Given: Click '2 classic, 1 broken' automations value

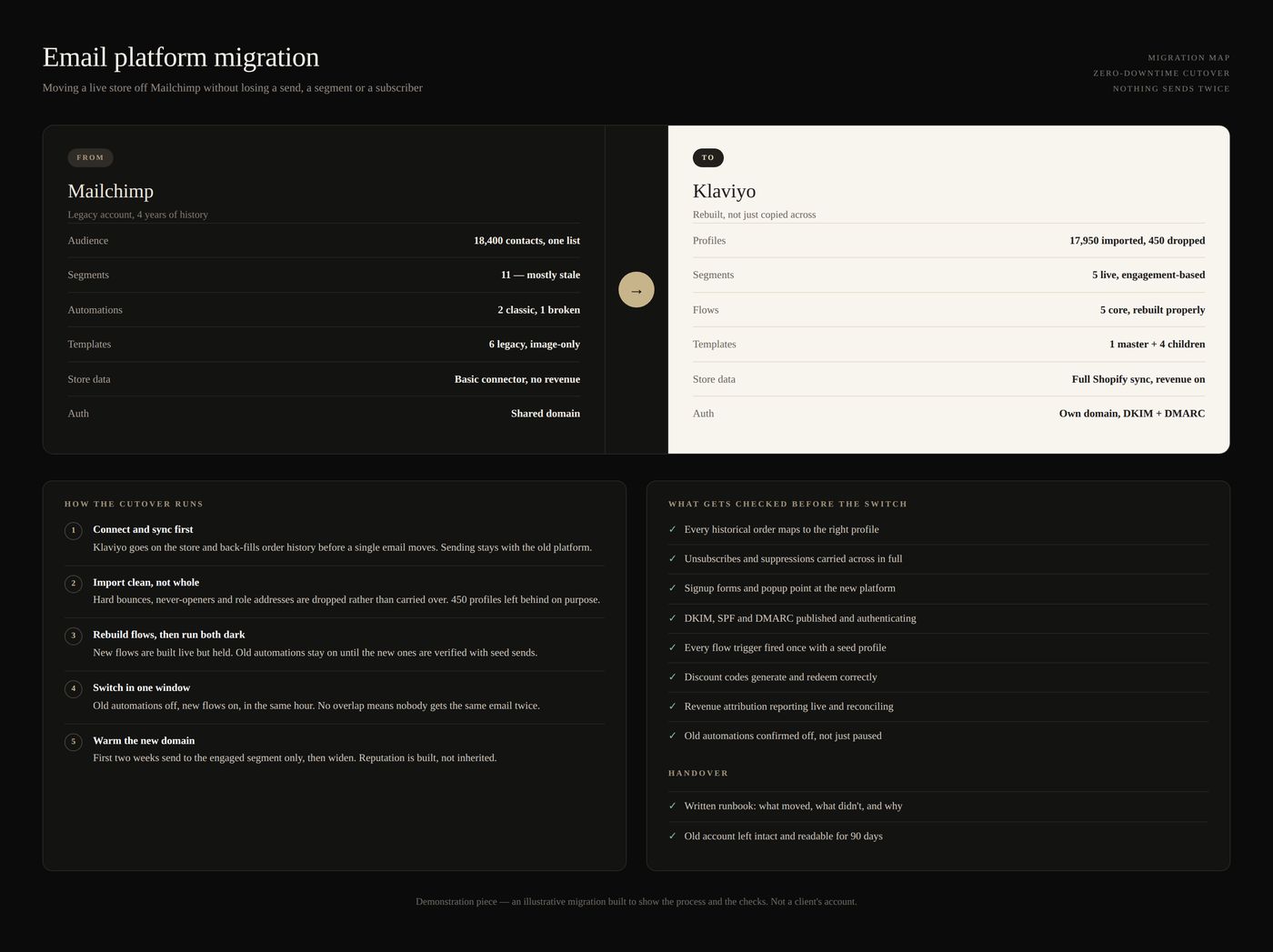Looking at the screenshot, I should click(538, 310).
